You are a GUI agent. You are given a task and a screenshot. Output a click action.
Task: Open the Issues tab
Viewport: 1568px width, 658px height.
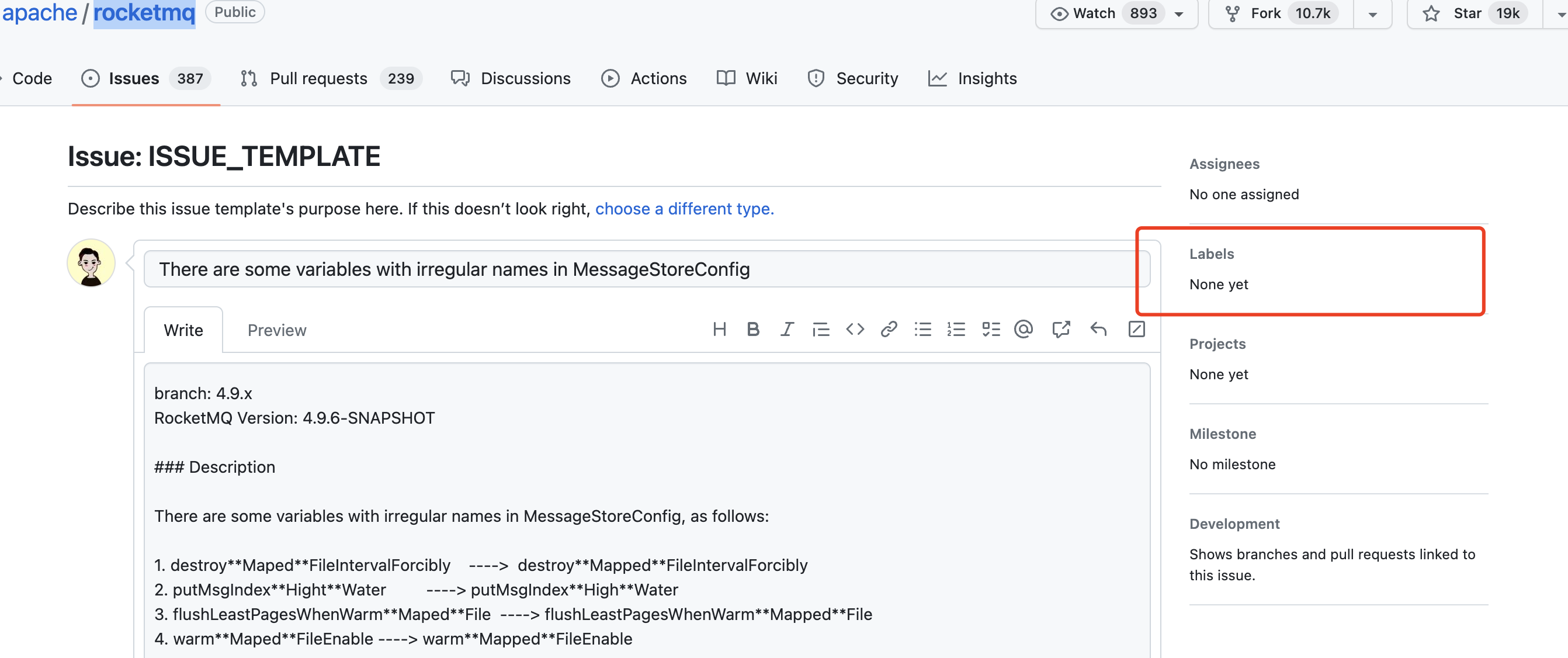tap(145, 78)
